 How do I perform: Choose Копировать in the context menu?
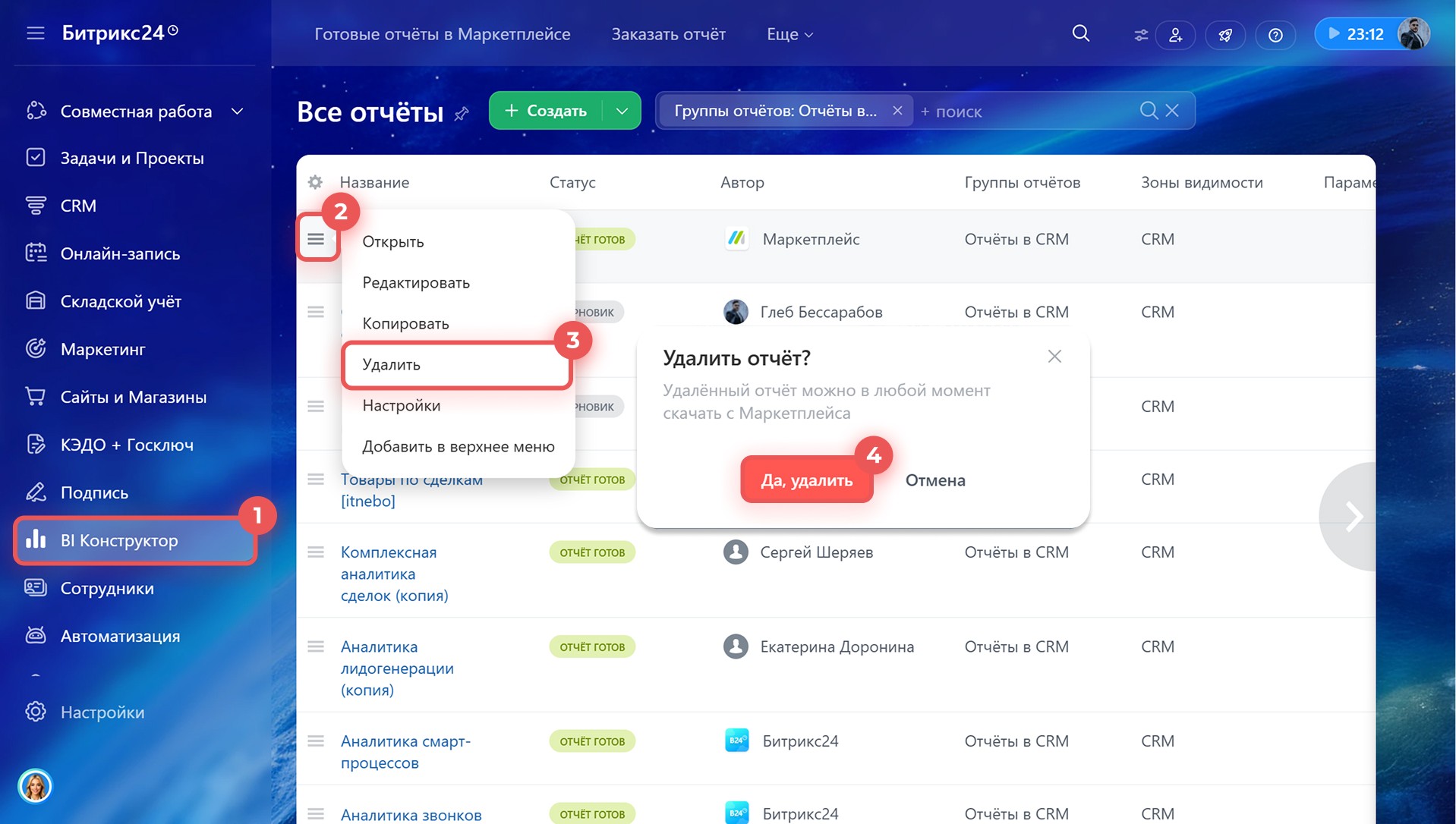click(x=405, y=324)
